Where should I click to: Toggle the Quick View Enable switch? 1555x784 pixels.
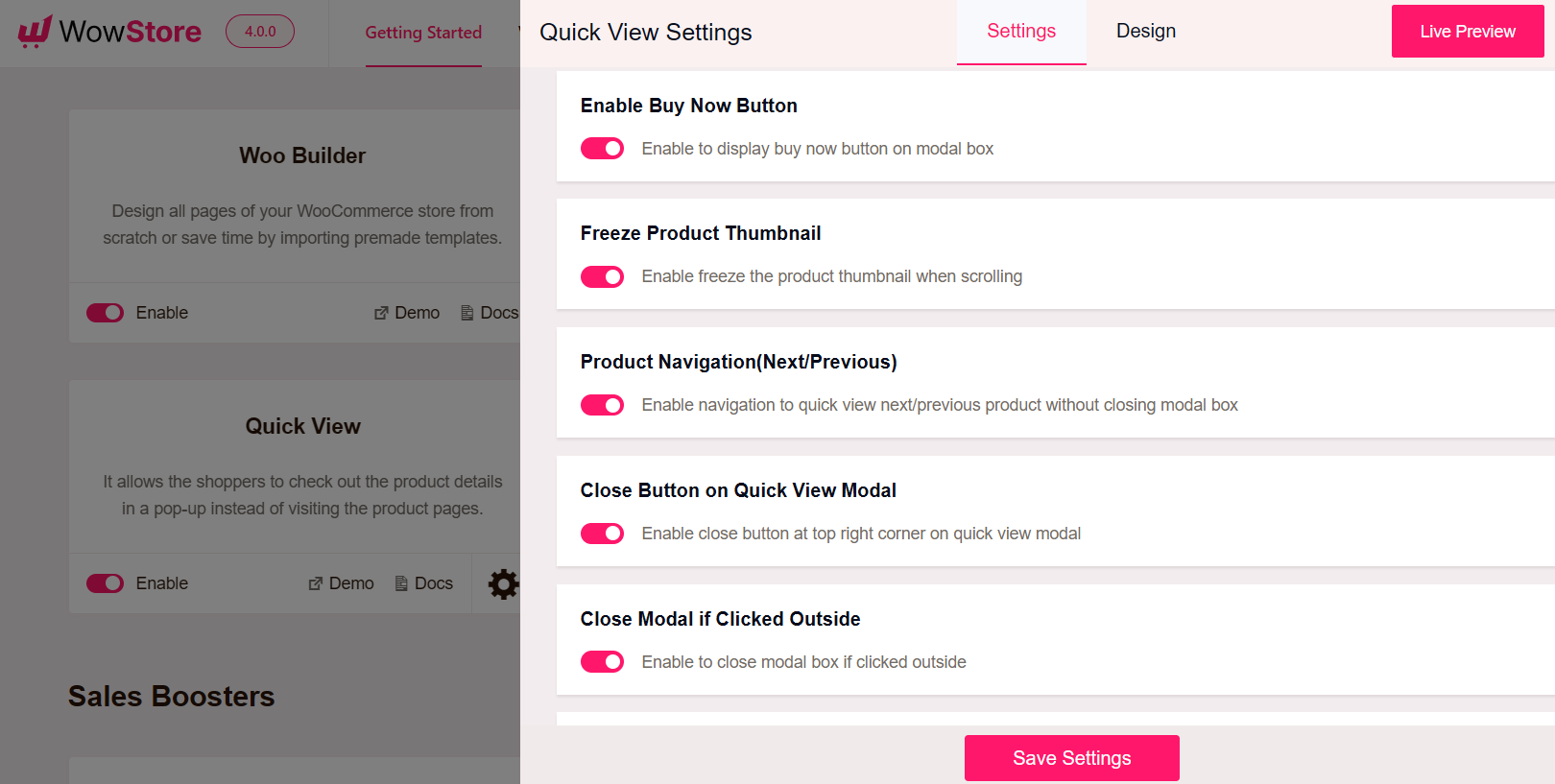click(x=105, y=583)
